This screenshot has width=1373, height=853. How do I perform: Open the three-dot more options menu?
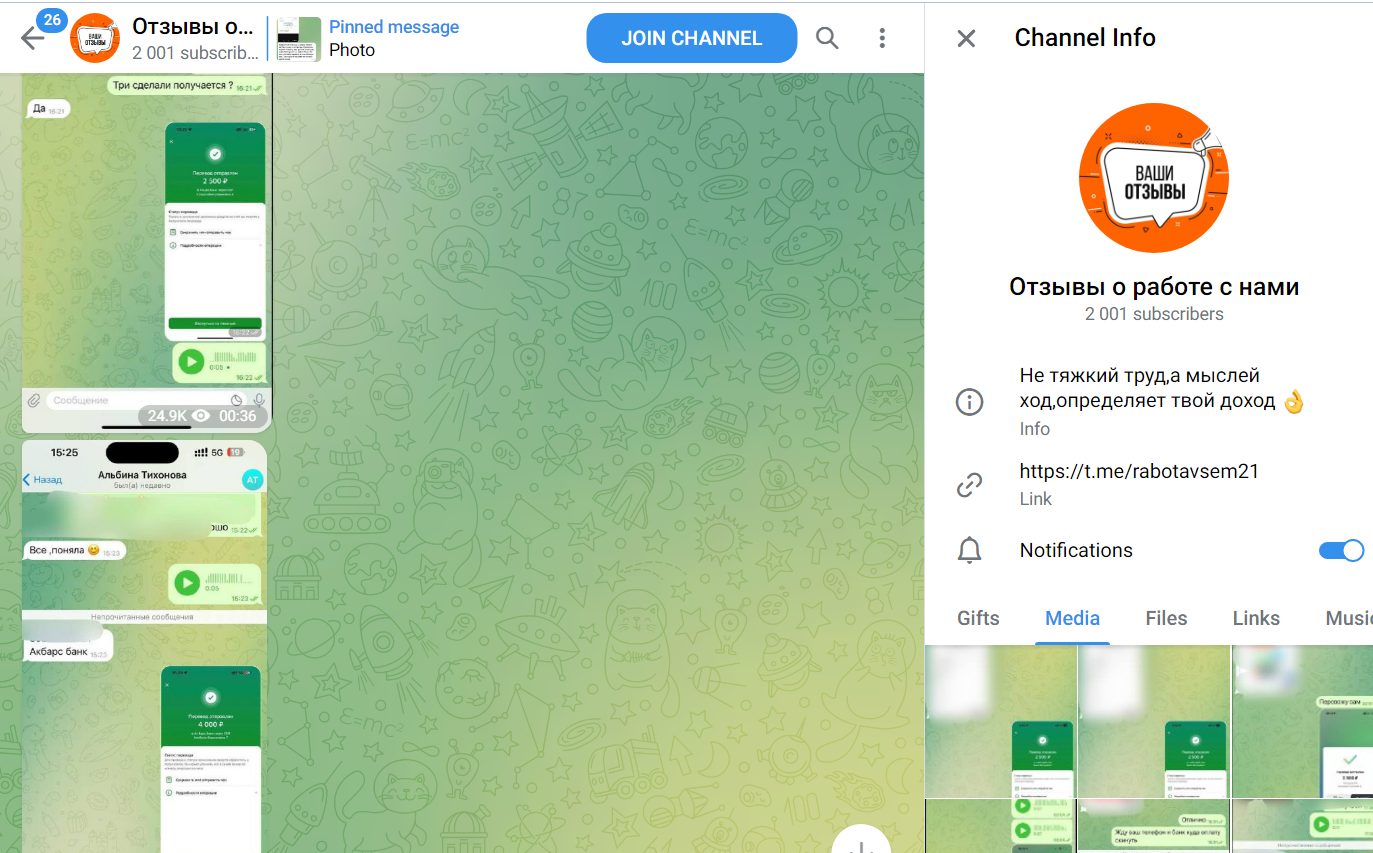point(882,38)
